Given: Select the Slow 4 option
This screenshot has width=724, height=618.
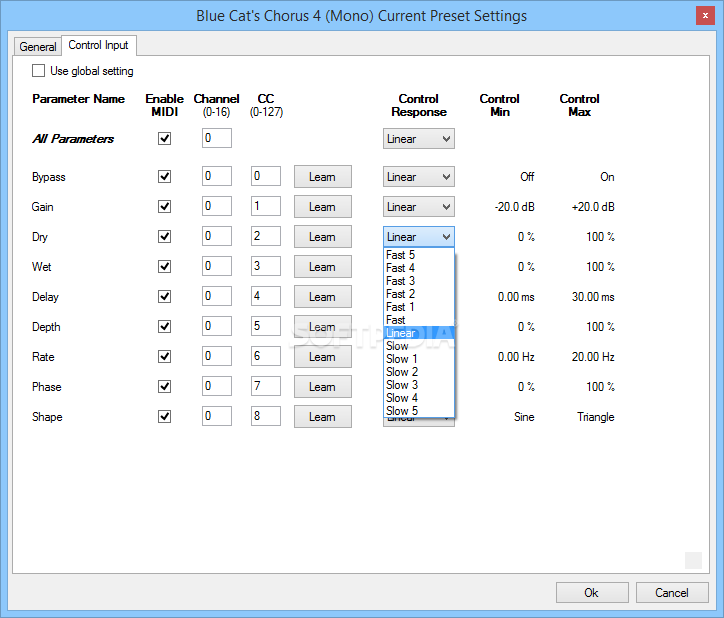Looking at the screenshot, I should (419, 398).
